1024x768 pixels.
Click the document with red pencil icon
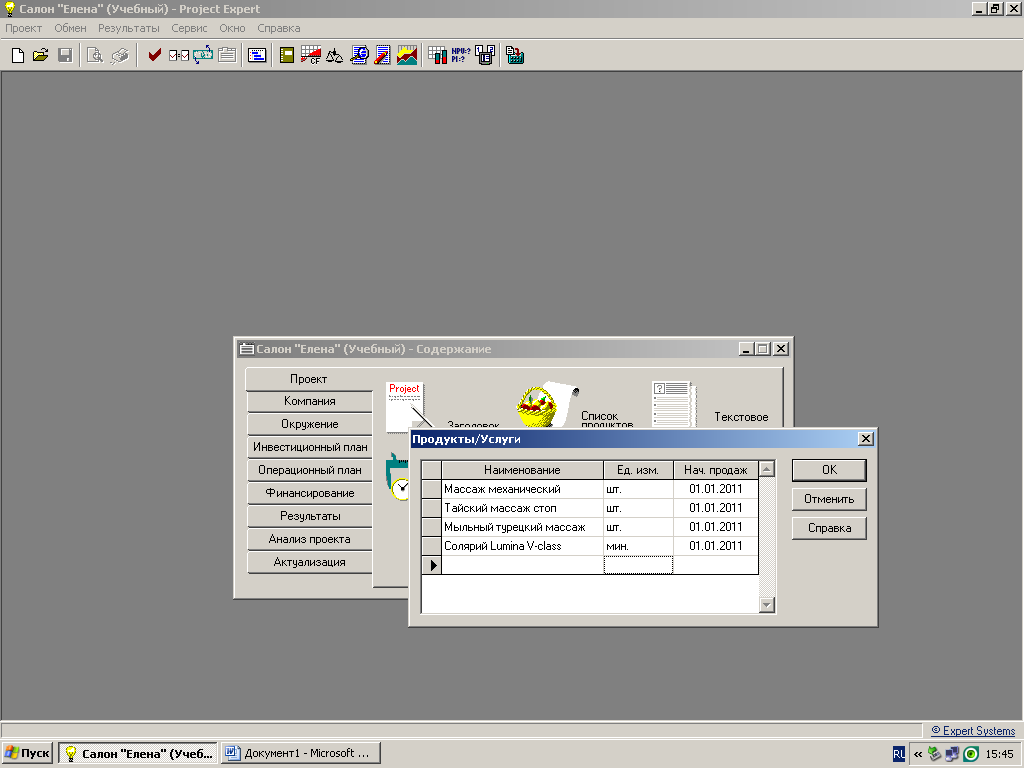pyautogui.click(x=383, y=55)
